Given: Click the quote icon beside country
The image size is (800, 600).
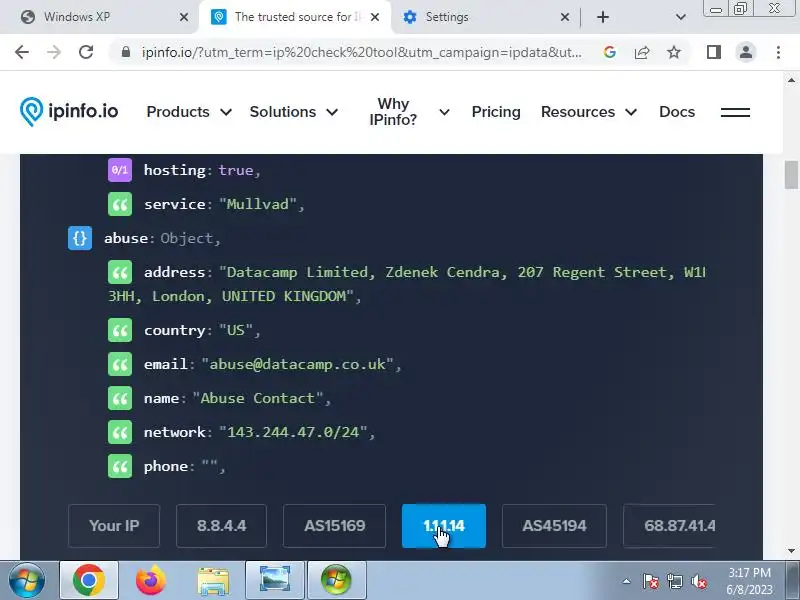Looking at the screenshot, I should pos(120,330).
